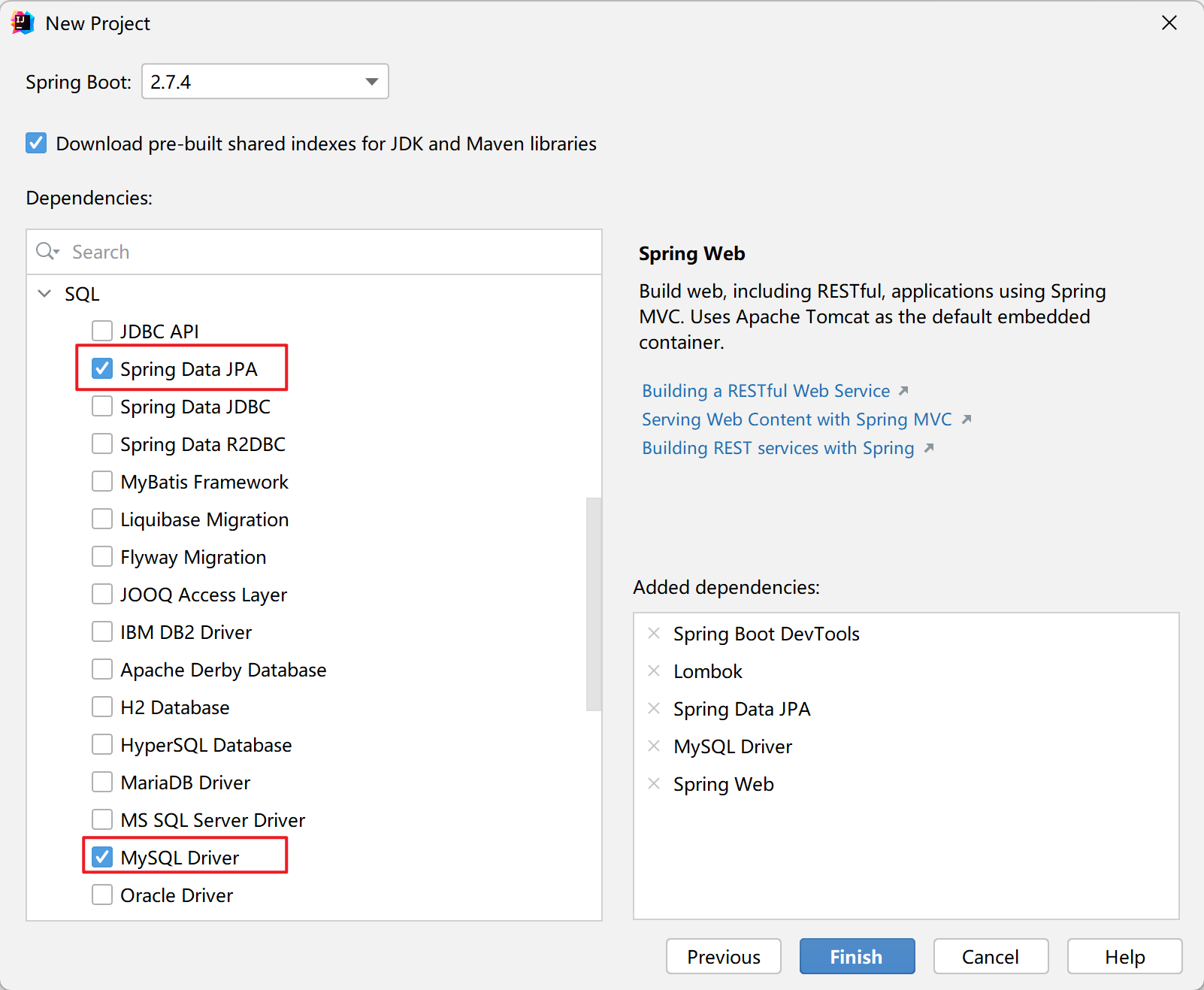Select Spring Web in added dependencies list

724,784
